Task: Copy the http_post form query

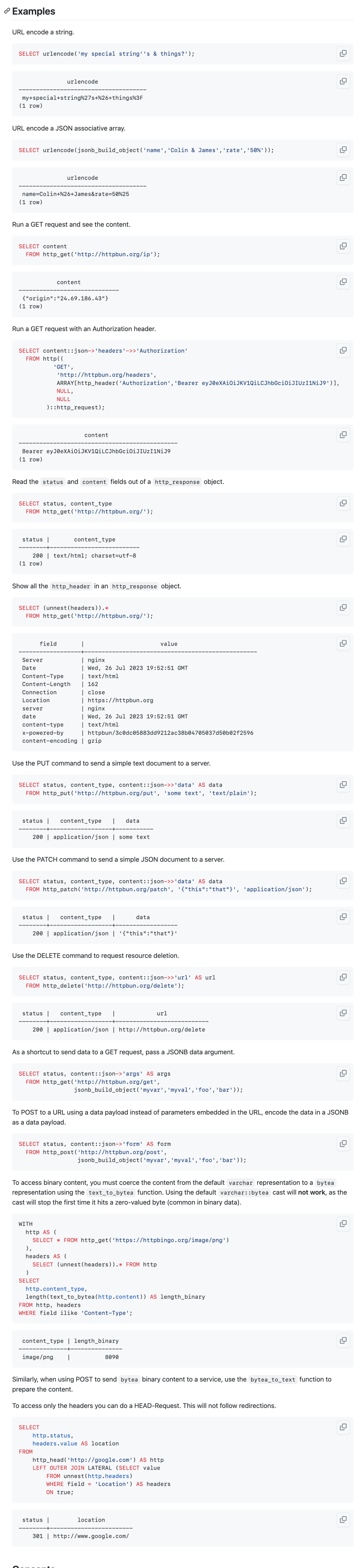Action: pyautogui.click(x=343, y=1144)
